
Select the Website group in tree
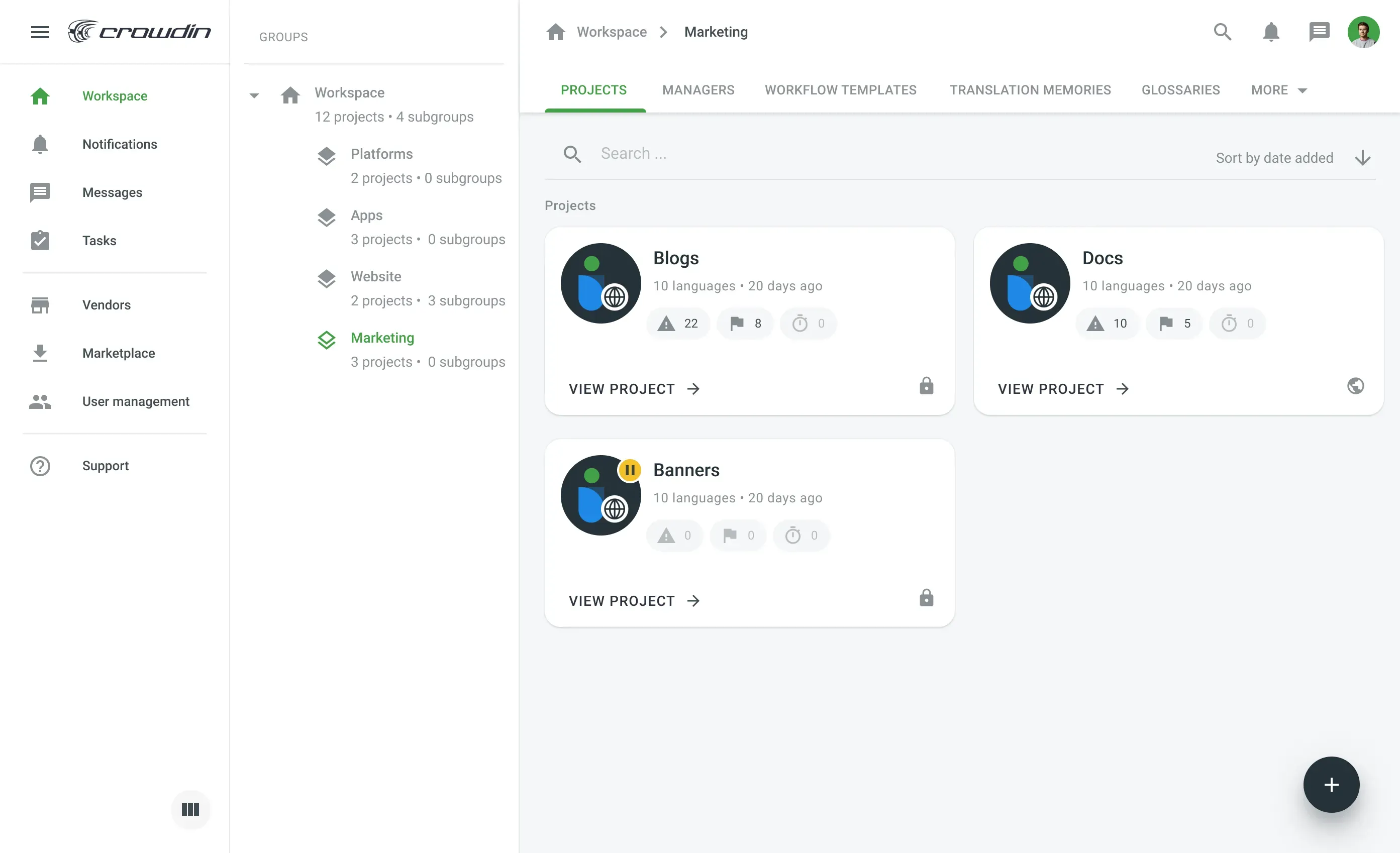375,277
